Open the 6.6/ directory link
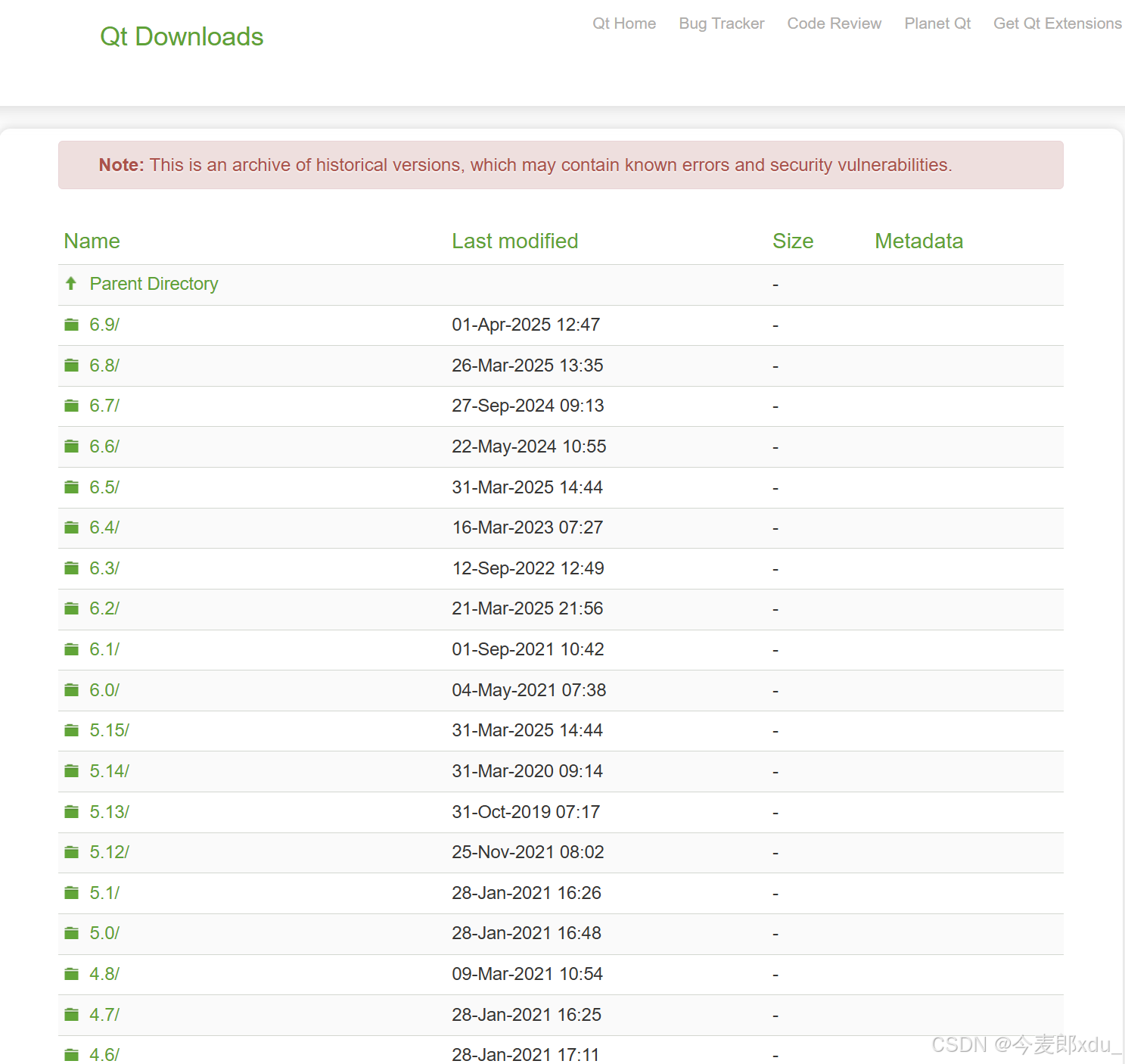The image size is (1125, 1064). [104, 446]
